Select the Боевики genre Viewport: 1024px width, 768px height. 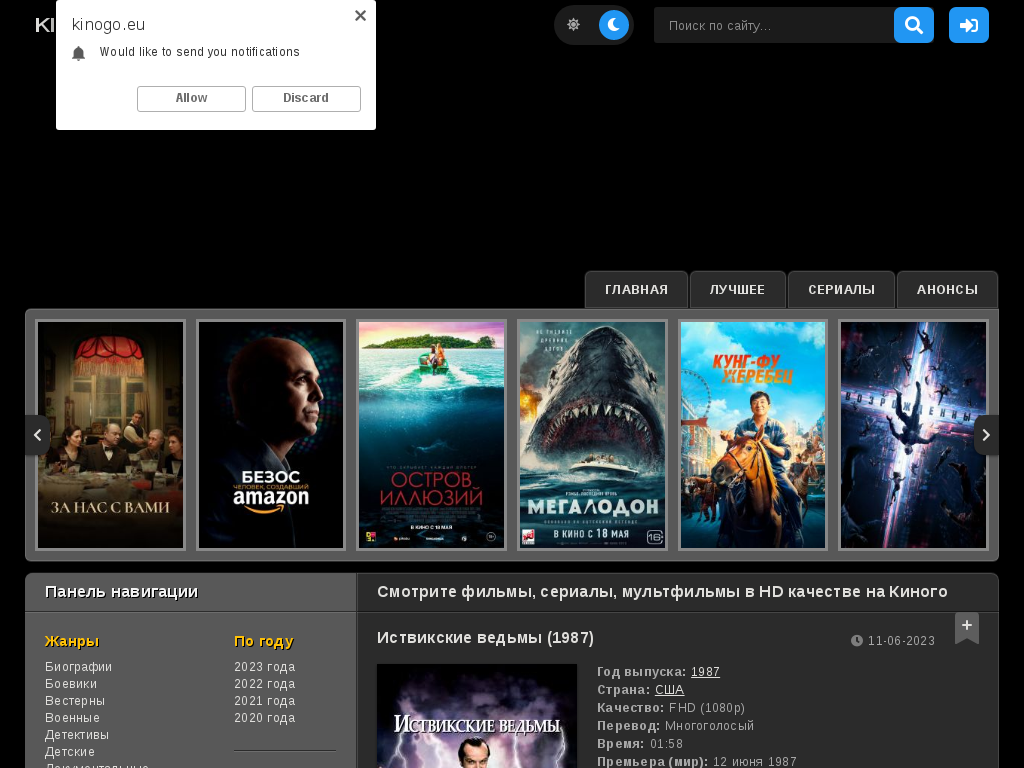click(x=71, y=684)
